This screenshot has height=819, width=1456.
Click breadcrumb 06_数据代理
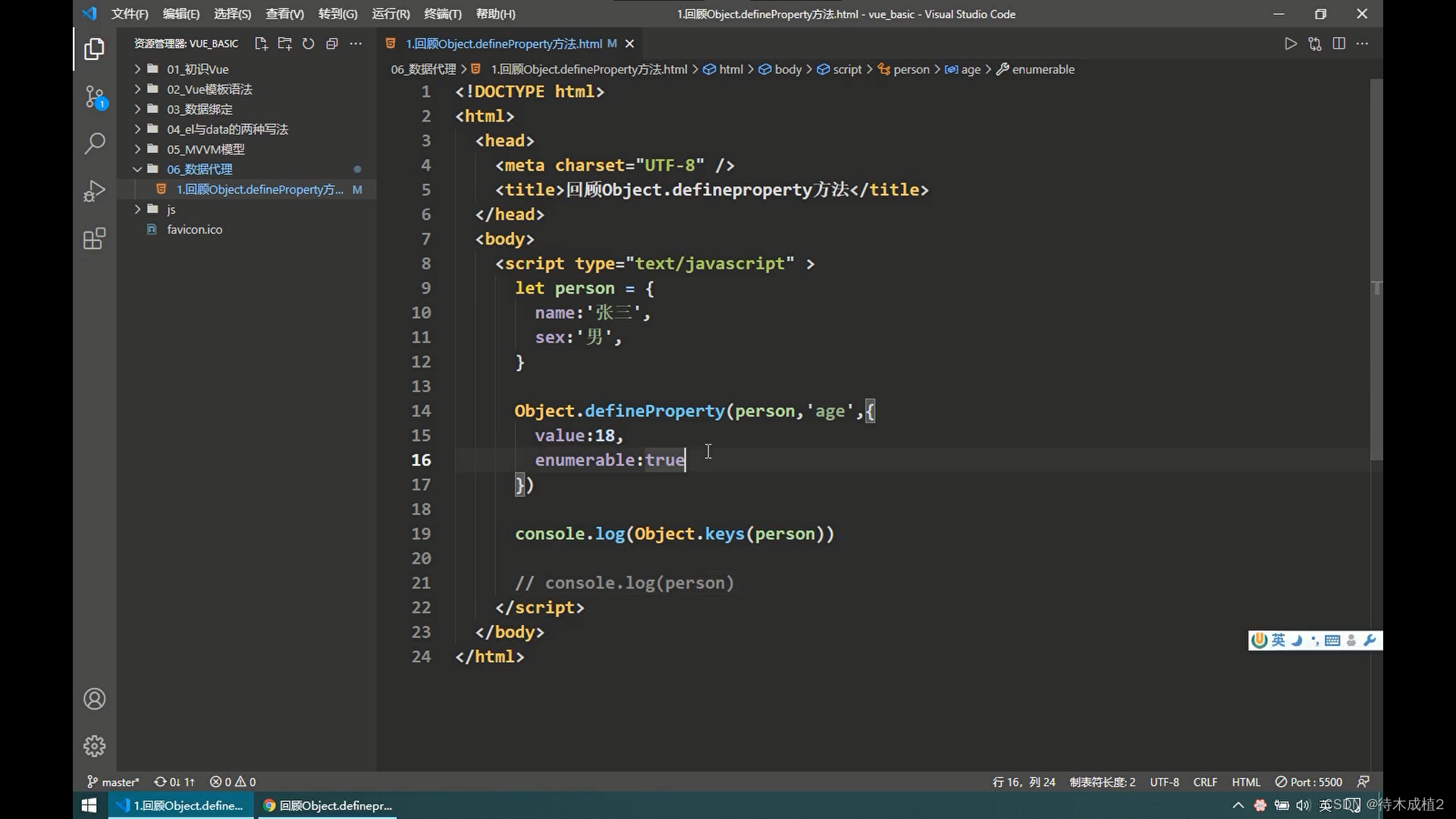[423, 69]
